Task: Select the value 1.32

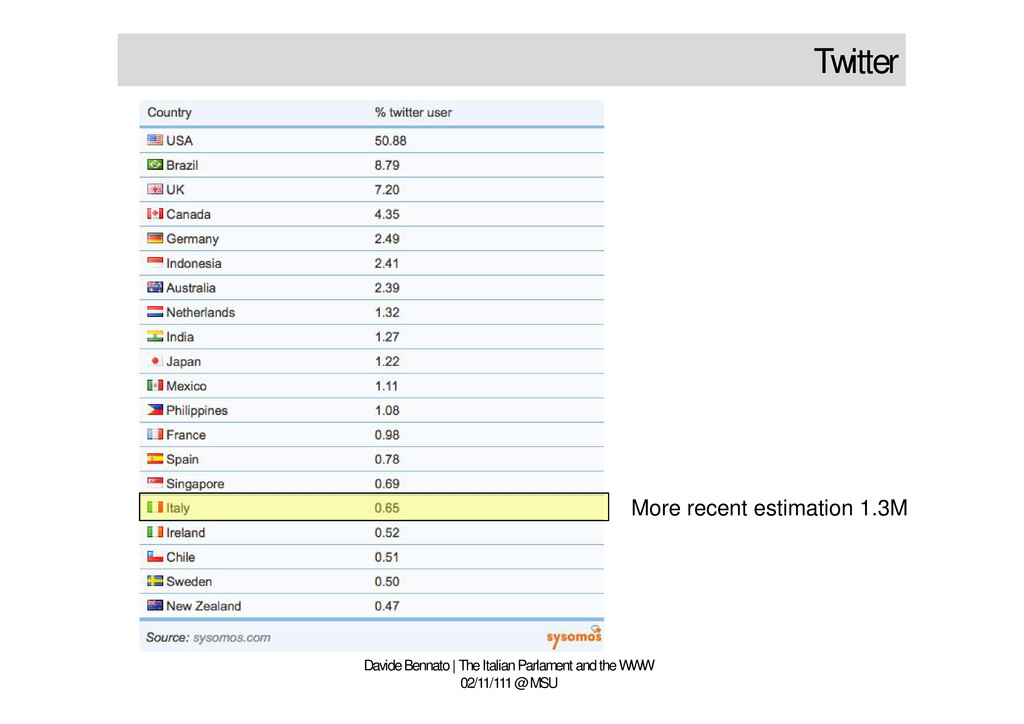Action: (387, 312)
